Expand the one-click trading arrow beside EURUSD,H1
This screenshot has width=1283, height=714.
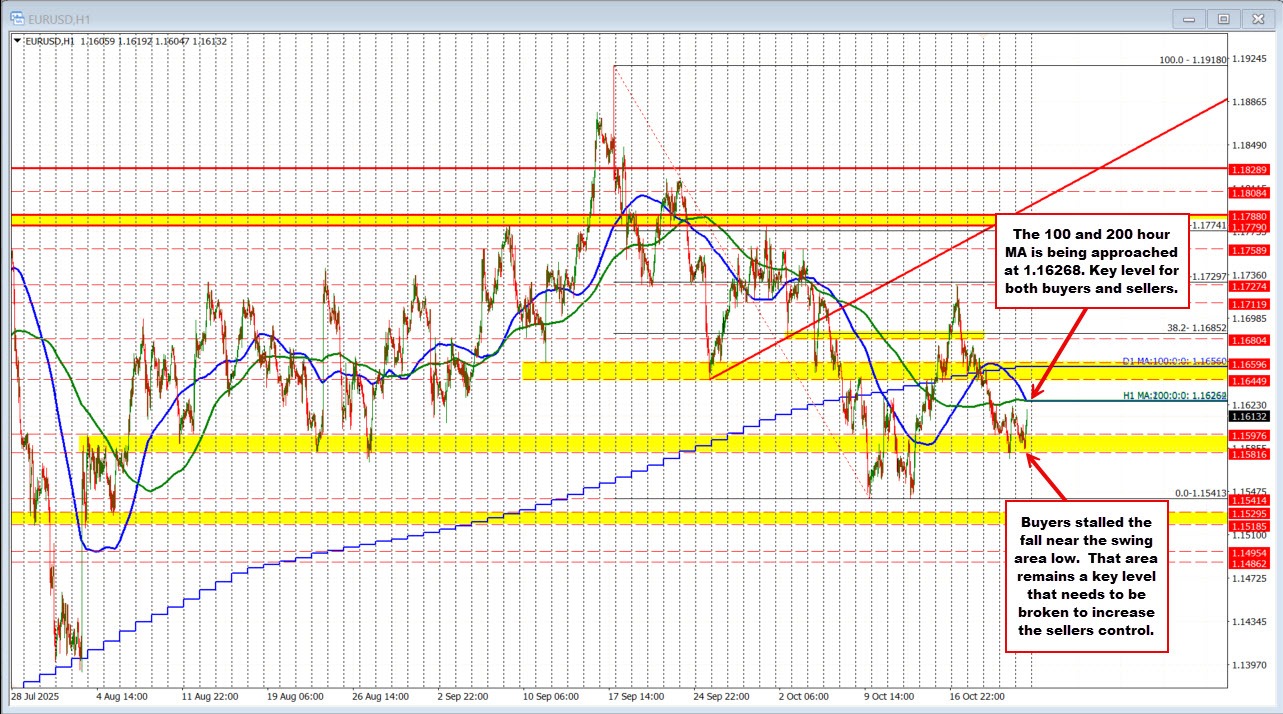(20, 41)
